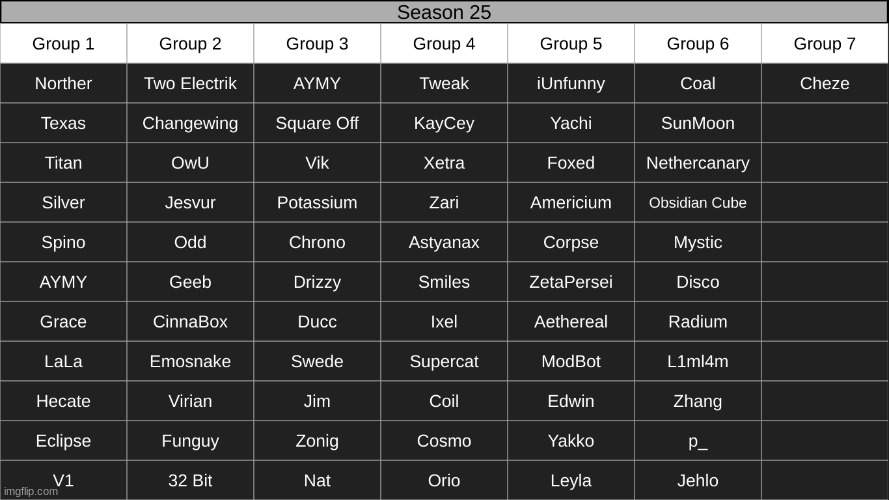Click the iUnfunny cell
The image size is (889, 500).
tap(571, 83)
